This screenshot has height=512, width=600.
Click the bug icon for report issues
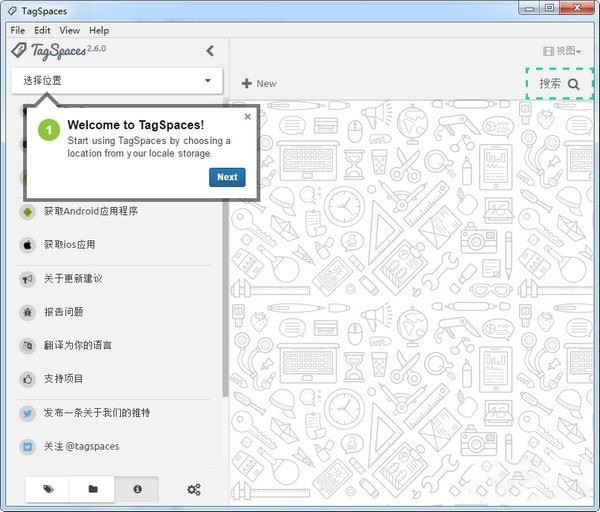(28, 312)
